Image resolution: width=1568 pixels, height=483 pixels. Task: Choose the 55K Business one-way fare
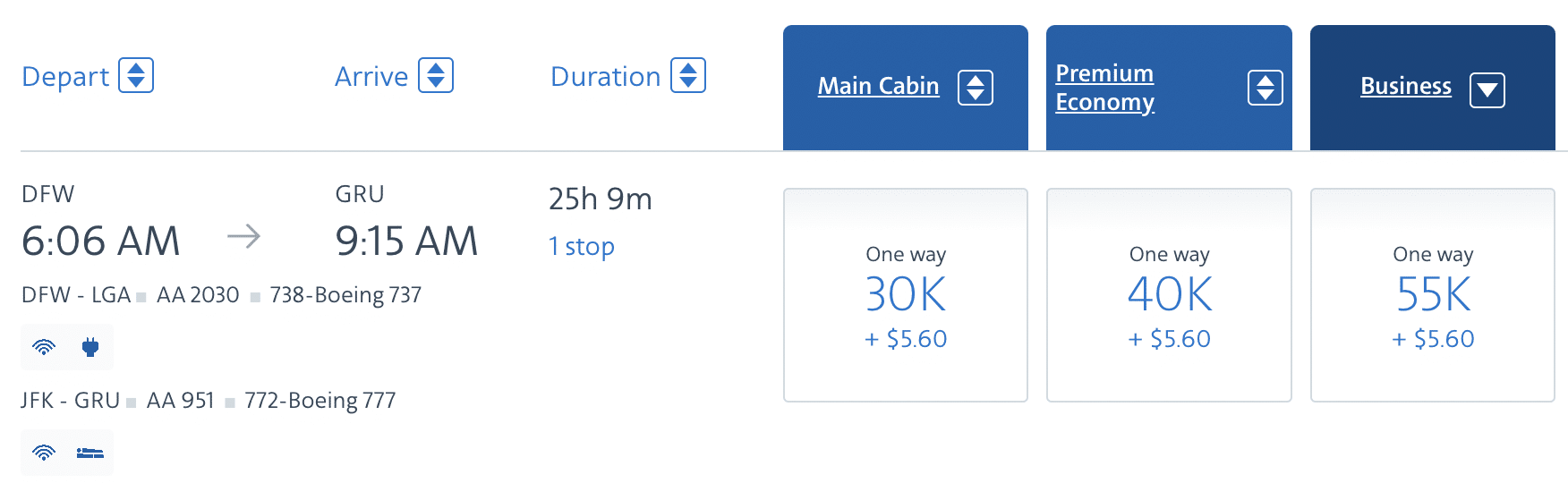[1432, 295]
